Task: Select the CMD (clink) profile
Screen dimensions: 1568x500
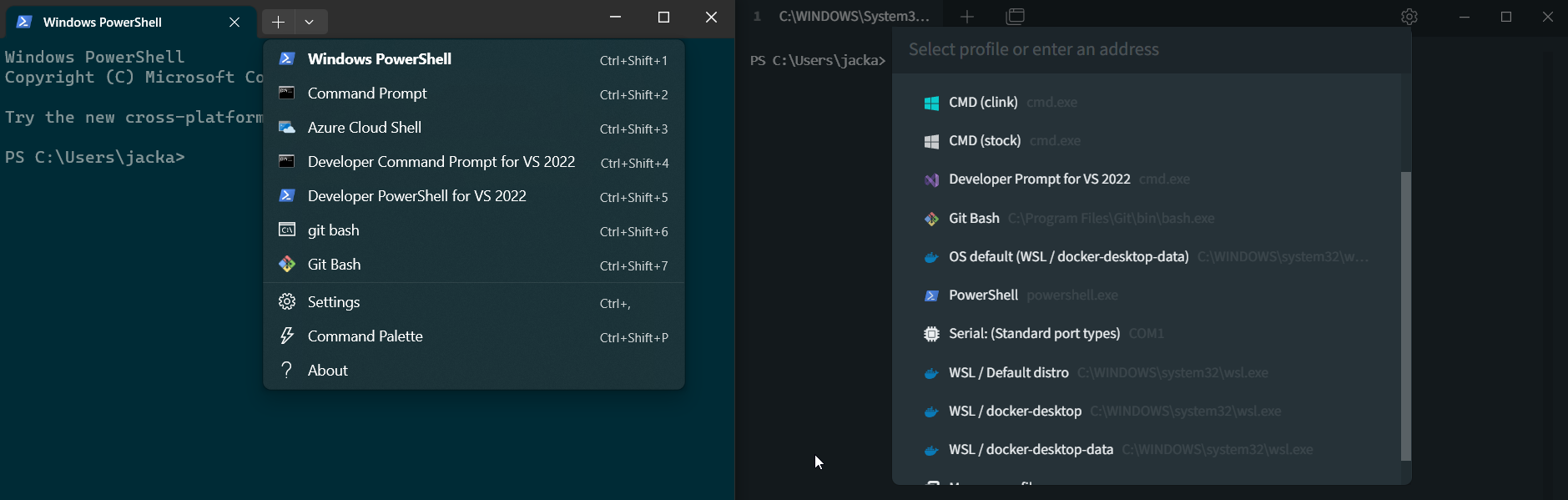Action: 1147,103
